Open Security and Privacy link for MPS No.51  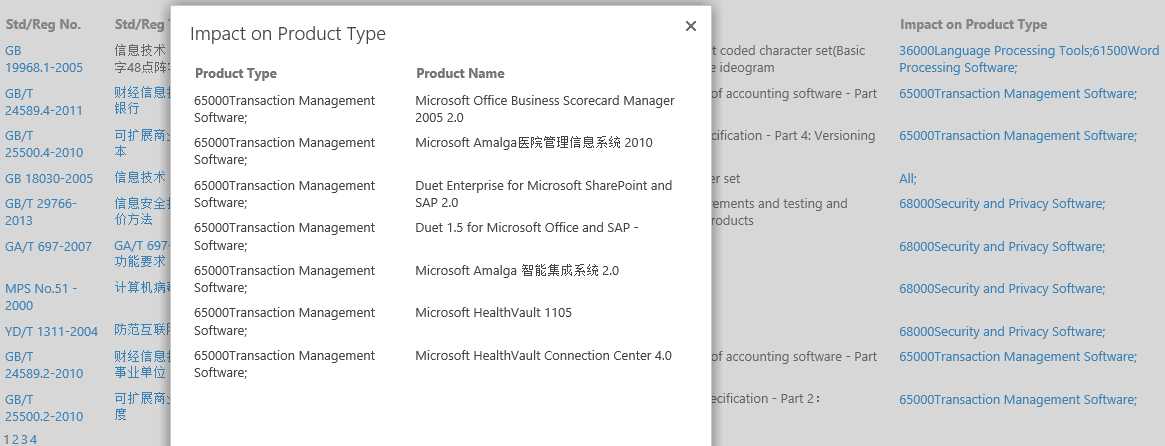1002,288
